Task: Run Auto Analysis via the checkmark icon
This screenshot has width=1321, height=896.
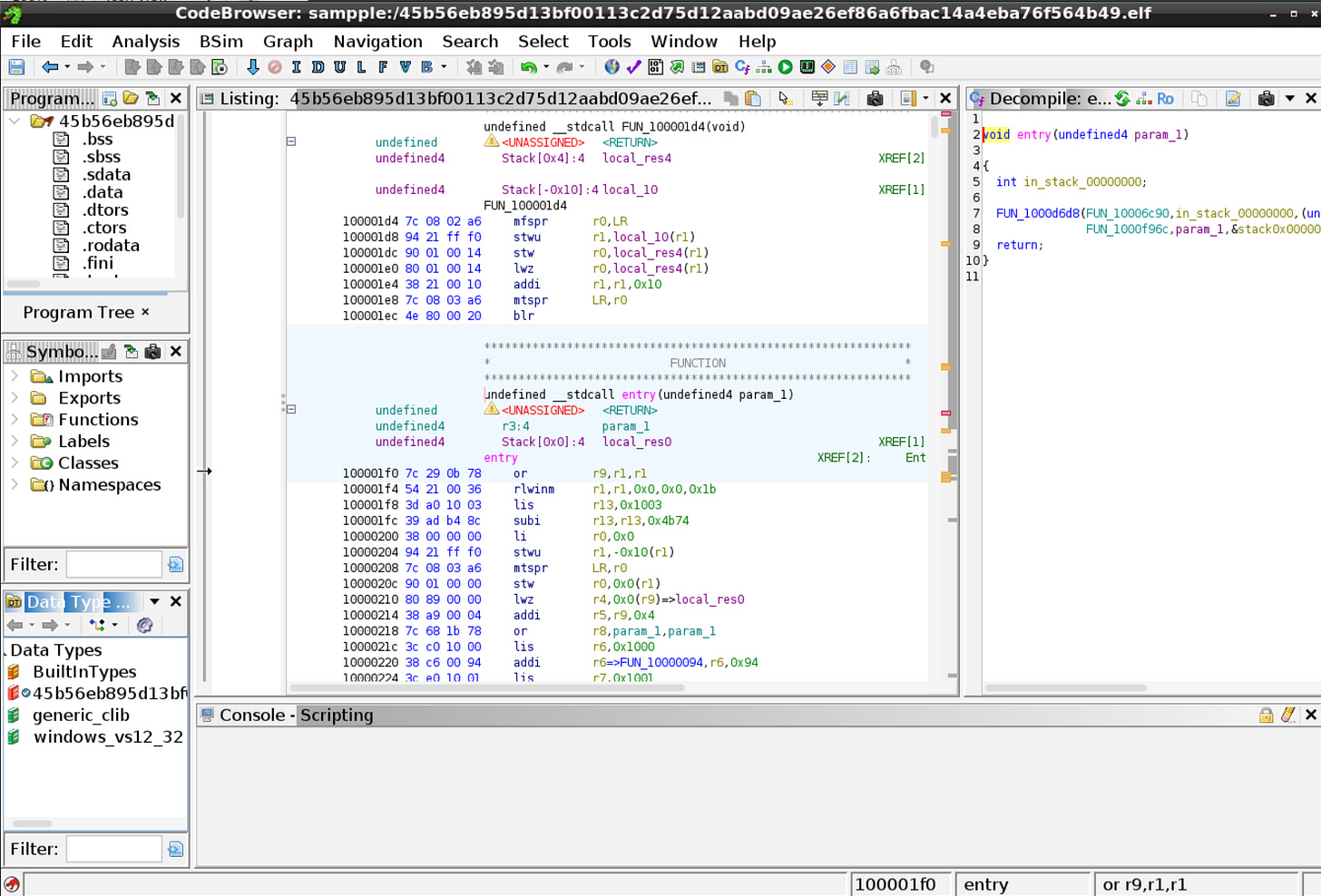Action: coord(631,66)
